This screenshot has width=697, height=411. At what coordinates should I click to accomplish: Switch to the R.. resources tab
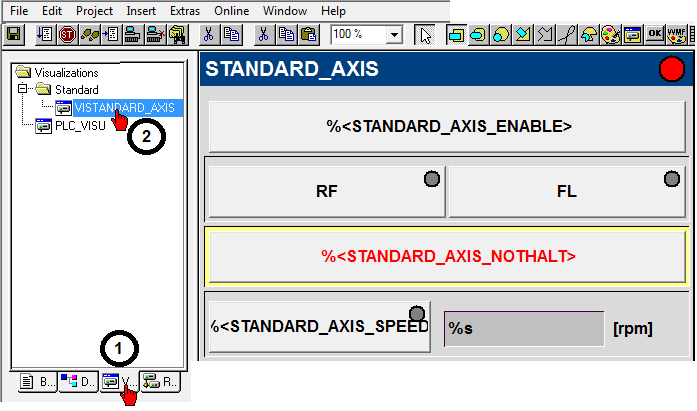pos(160,382)
